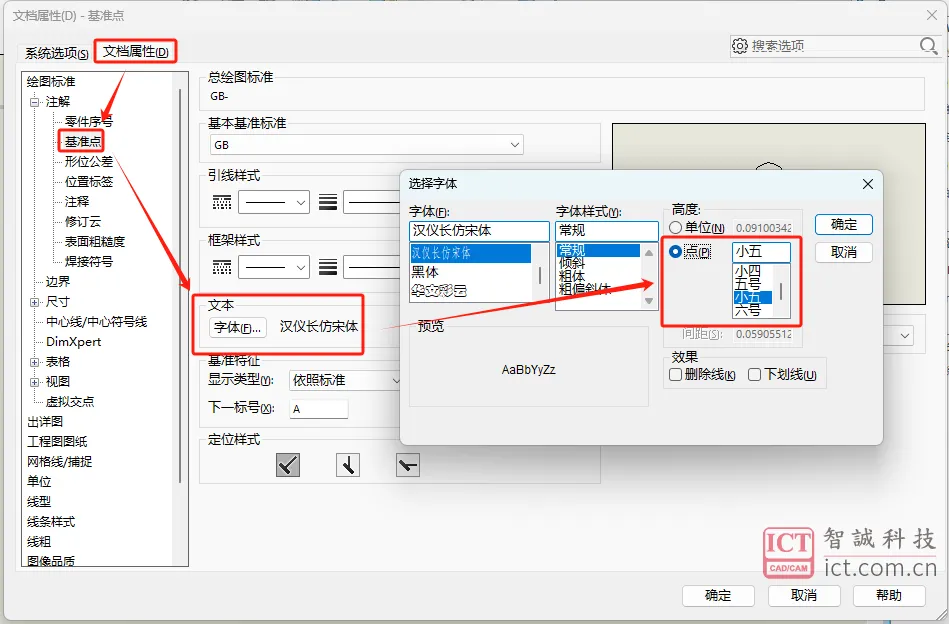
Task: Click 取消 in the 选择字体 dialog
Action: (x=843, y=252)
